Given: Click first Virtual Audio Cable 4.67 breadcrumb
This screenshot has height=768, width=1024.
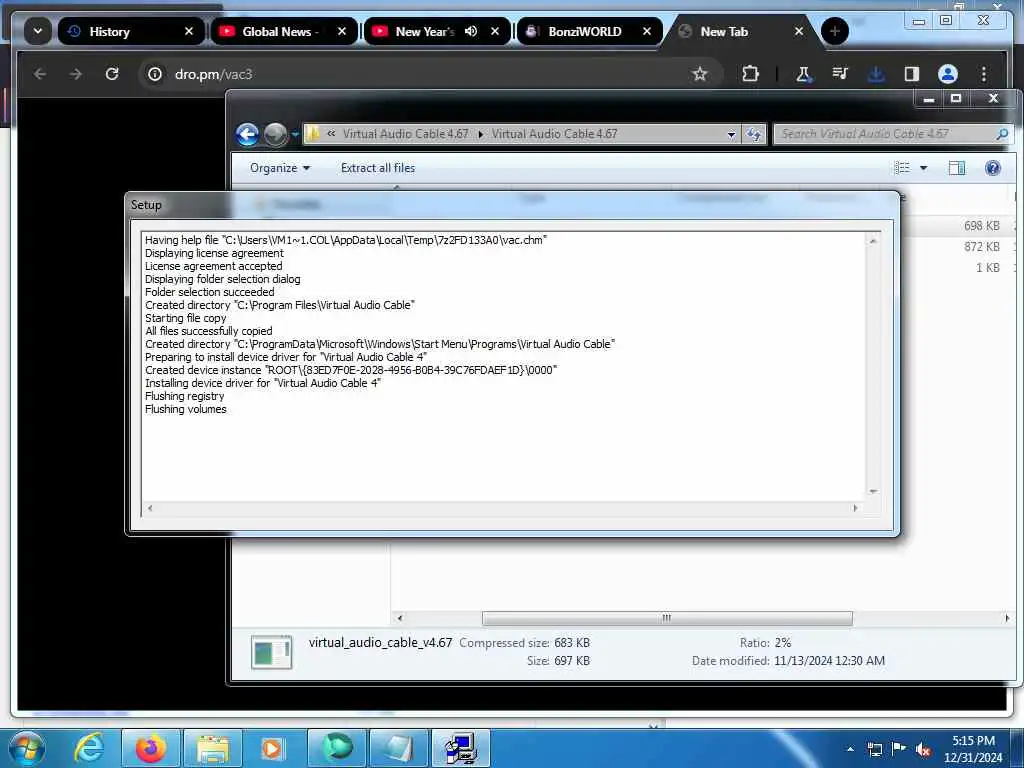Looking at the screenshot, I should (x=406, y=134).
